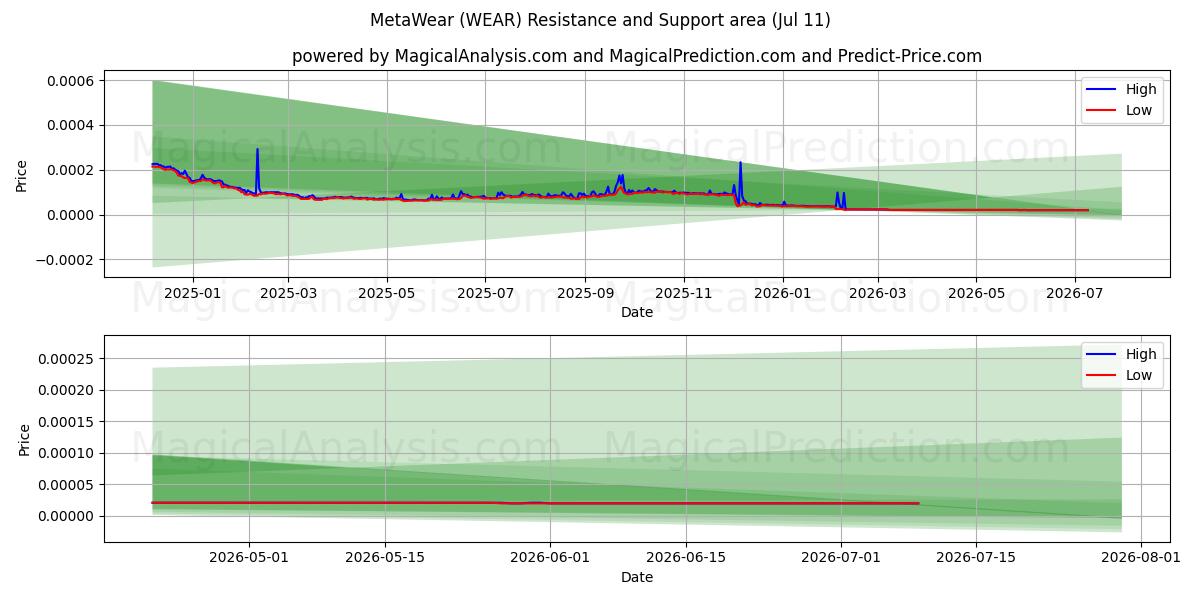Click the '0.00010' y-axis label in bottom chart
Image resolution: width=1200 pixels, height=600 pixels.
click(68, 453)
